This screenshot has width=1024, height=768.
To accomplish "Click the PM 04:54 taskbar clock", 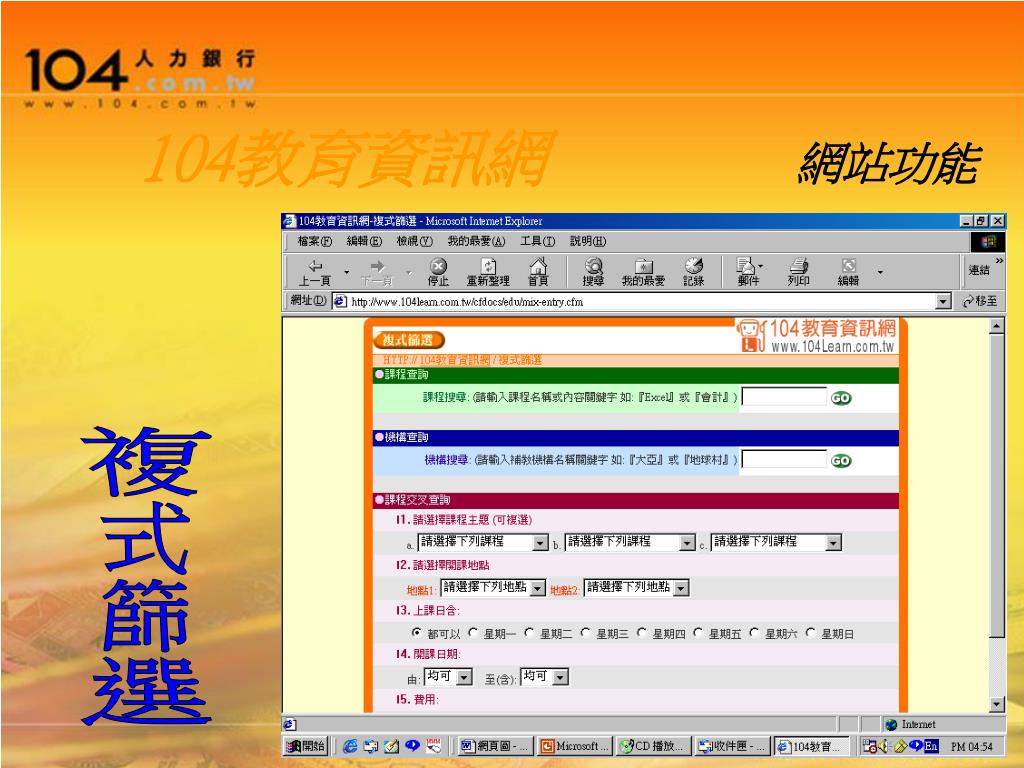I will click(x=972, y=746).
